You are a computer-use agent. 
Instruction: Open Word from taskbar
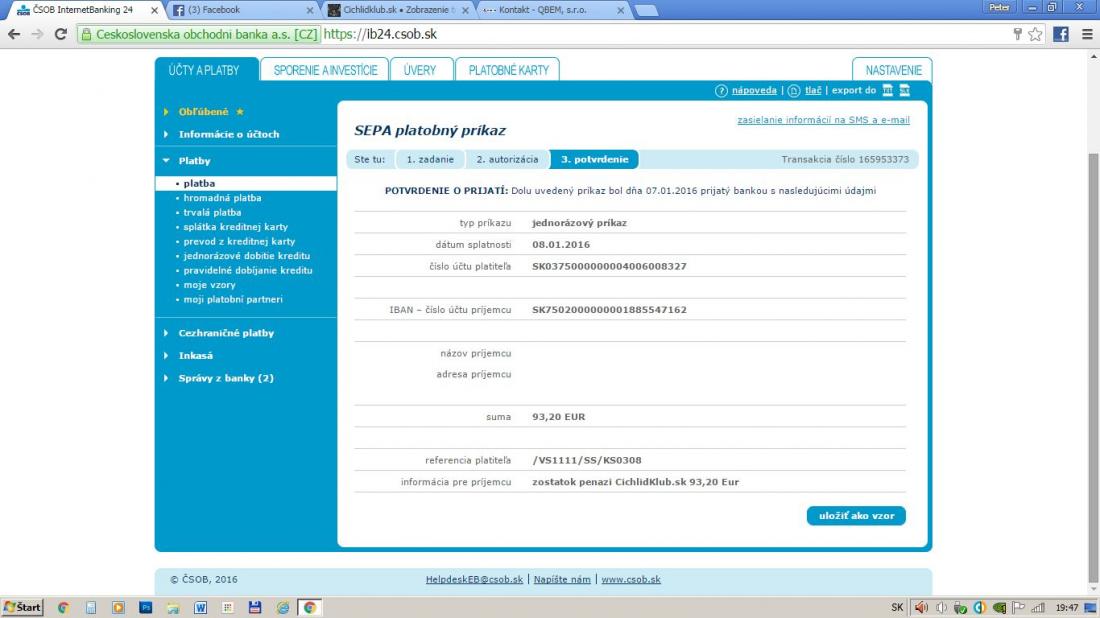tap(200, 607)
